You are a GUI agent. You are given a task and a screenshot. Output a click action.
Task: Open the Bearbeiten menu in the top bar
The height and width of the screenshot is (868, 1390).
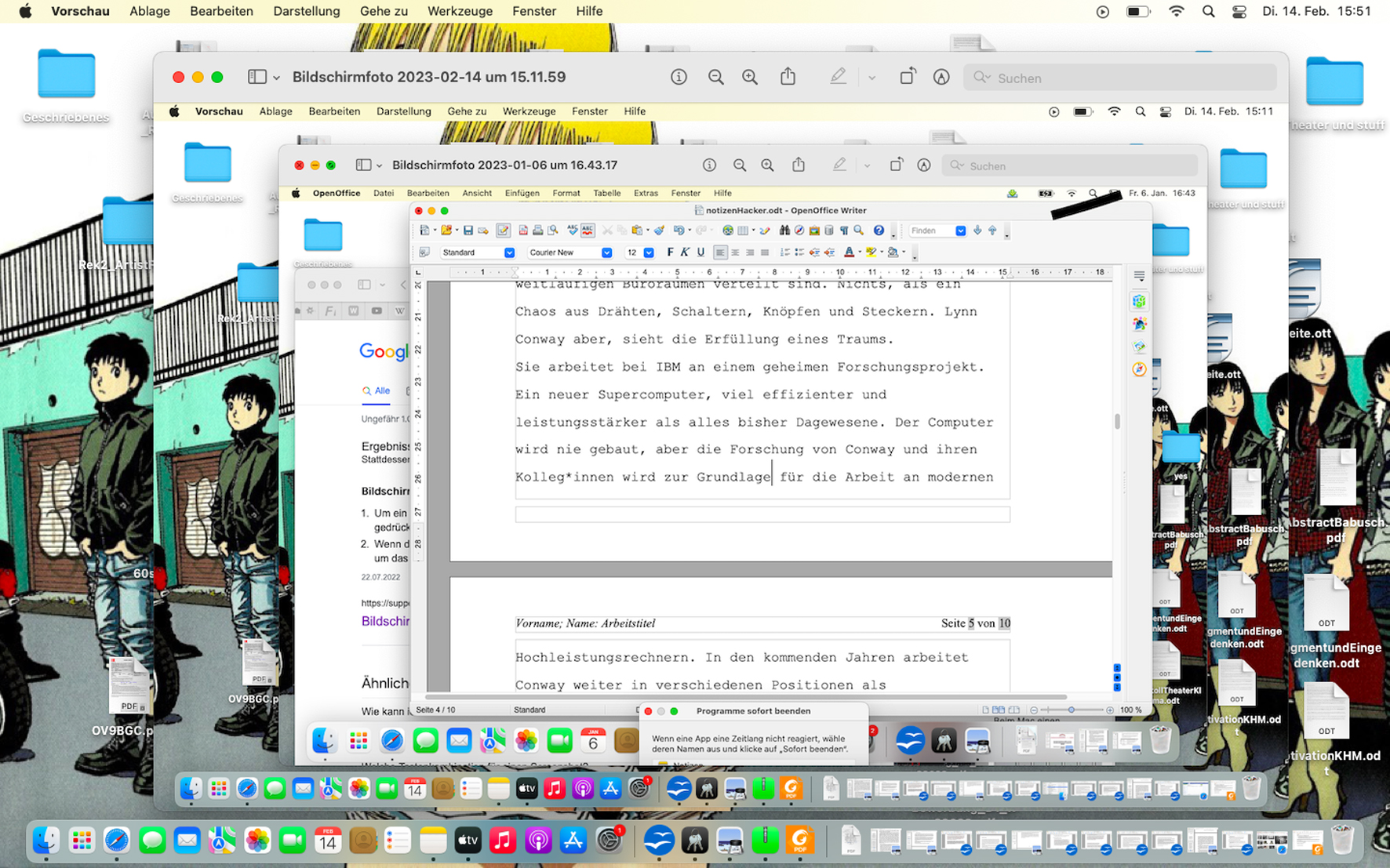(221, 11)
